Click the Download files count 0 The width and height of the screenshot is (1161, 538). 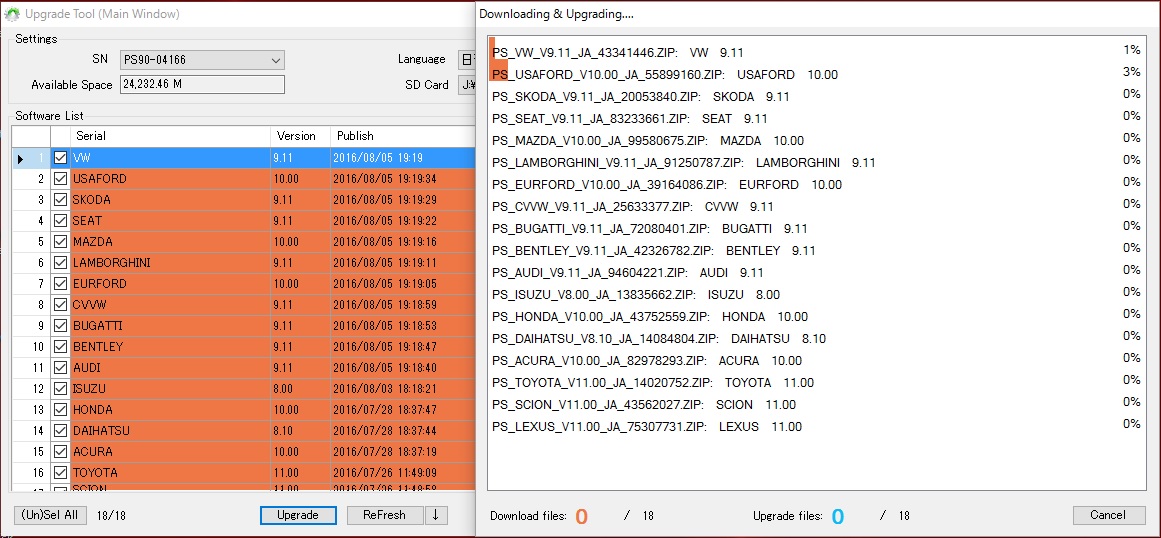[x=582, y=516]
